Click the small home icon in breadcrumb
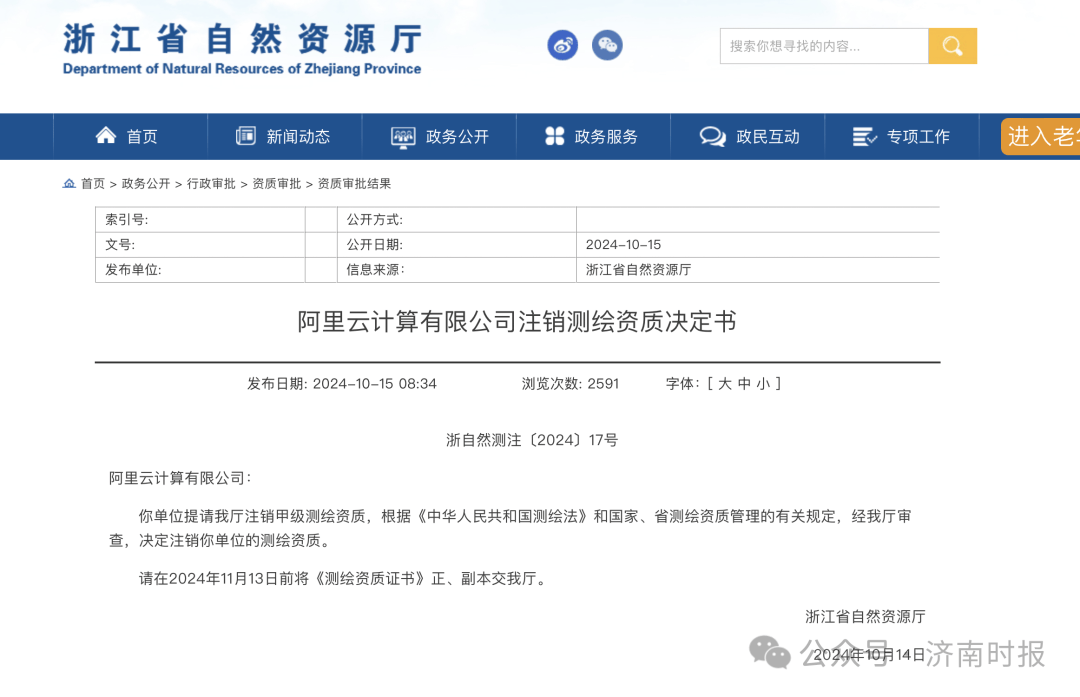 pos(69,184)
